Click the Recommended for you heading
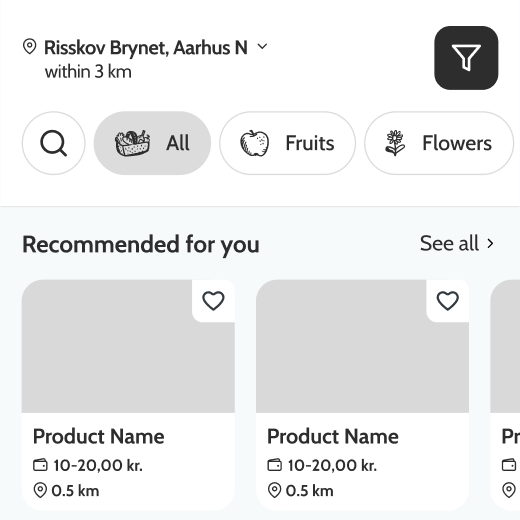 pos(141,244)
